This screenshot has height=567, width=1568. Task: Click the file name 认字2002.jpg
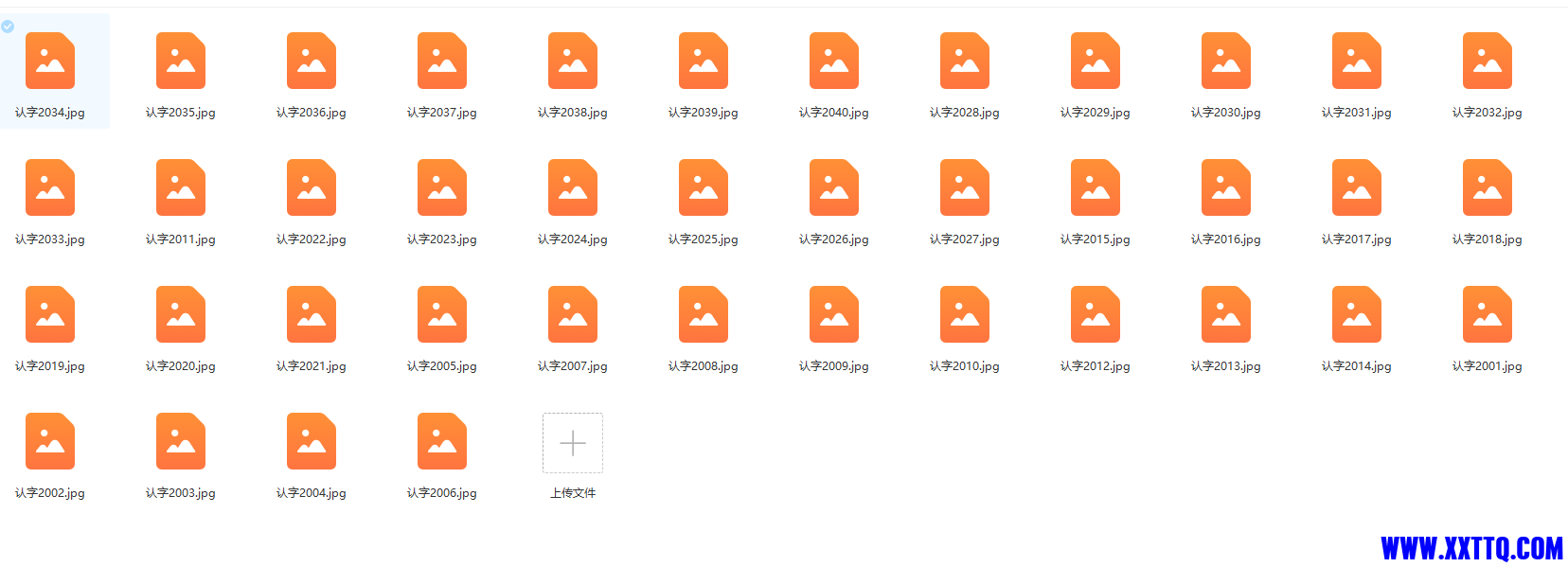(x=50, y=493)
